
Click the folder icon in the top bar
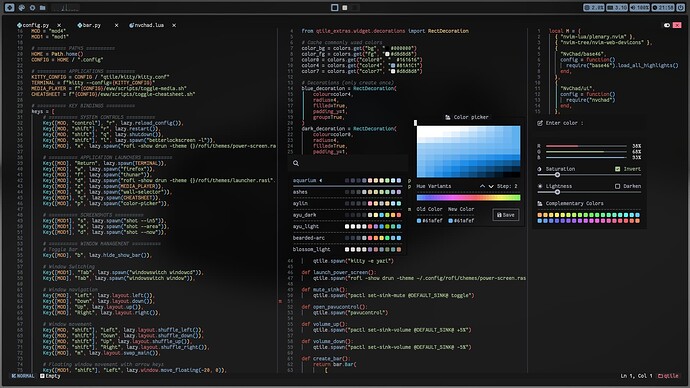[x=43, y=7]
